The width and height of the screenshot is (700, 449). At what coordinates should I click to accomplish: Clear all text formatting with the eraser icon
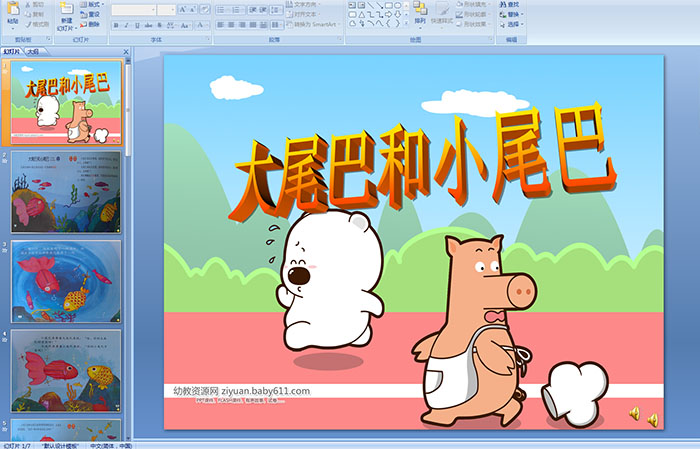point(205,9)
